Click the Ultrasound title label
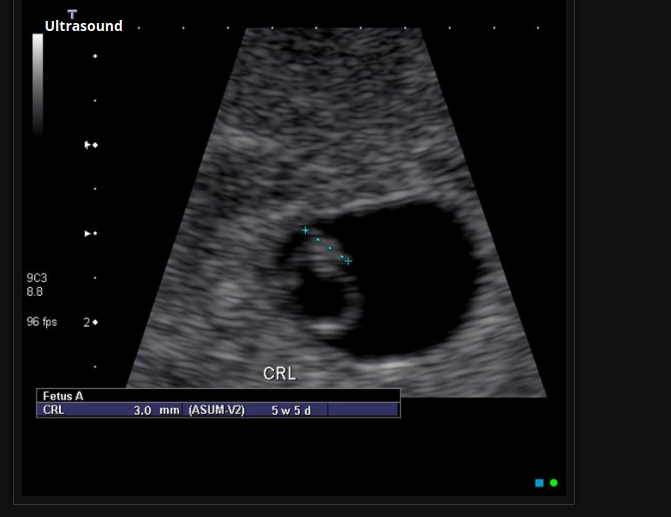Image resolution: width=671 pixels, height=517 pixels. (84, 26)
